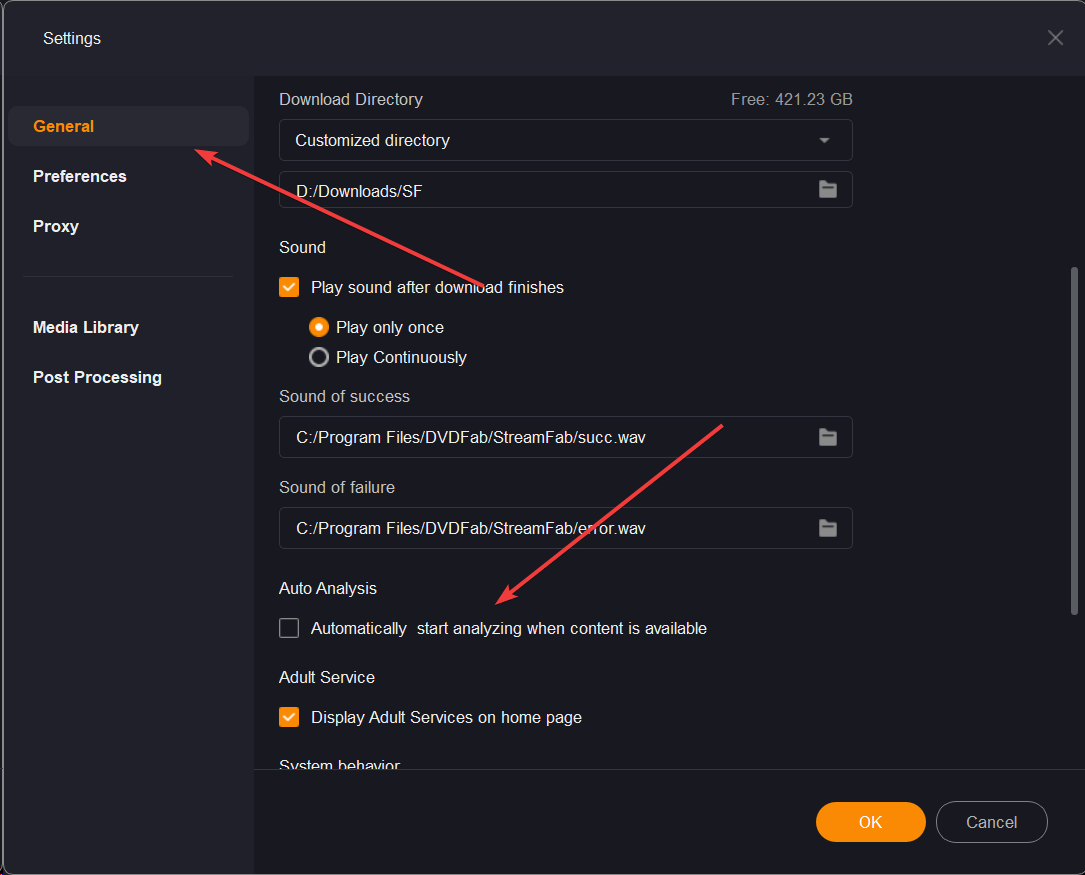Click folder icon for download directory path
1085x875 pixels.
[828, 189]
